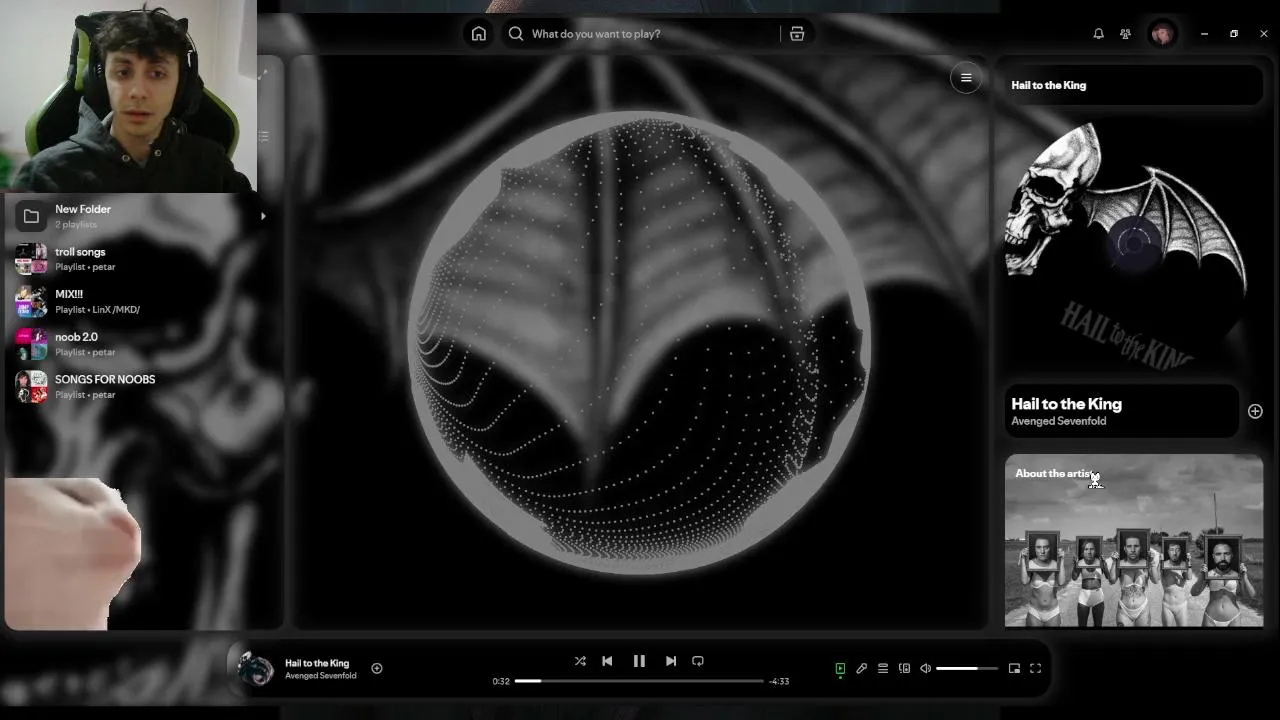Toggle repeat mode

(698, 661)
